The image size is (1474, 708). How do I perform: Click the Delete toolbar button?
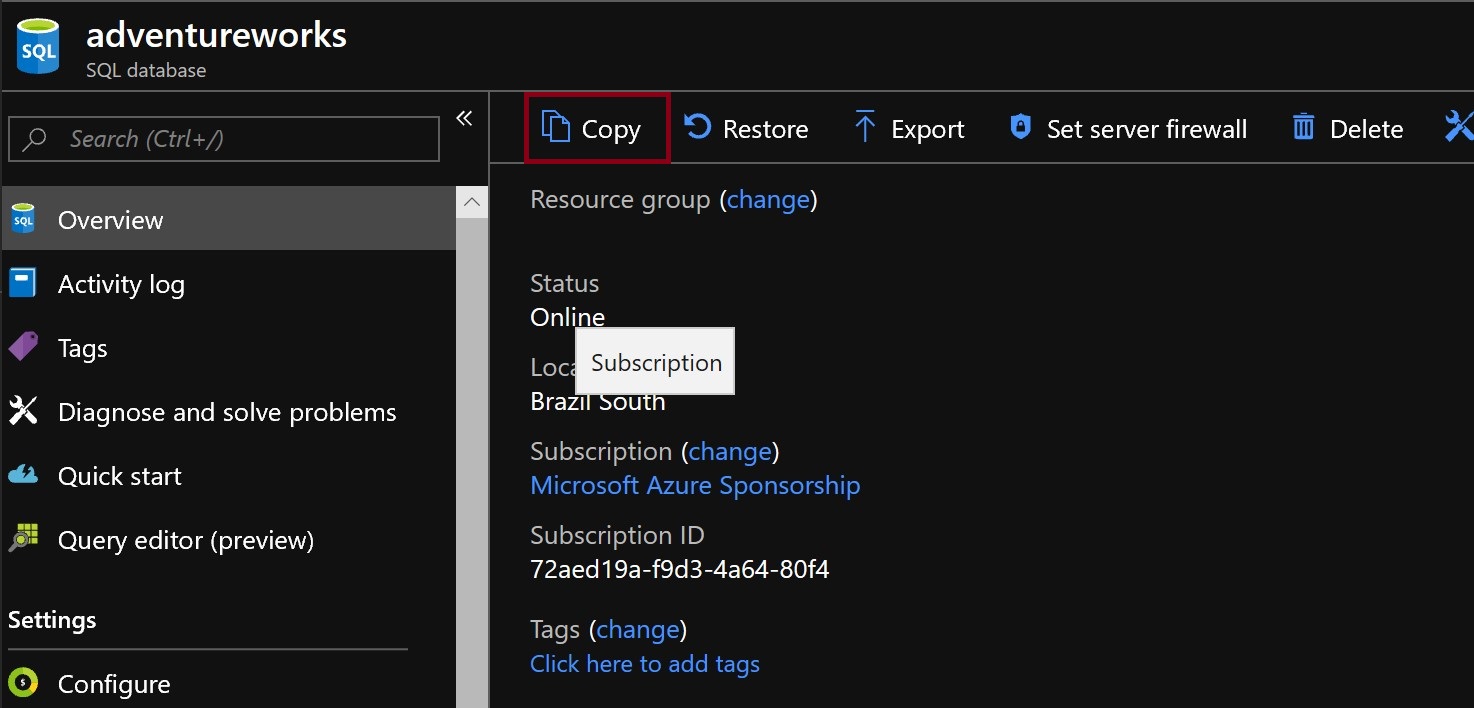(x=1347, y=128)
